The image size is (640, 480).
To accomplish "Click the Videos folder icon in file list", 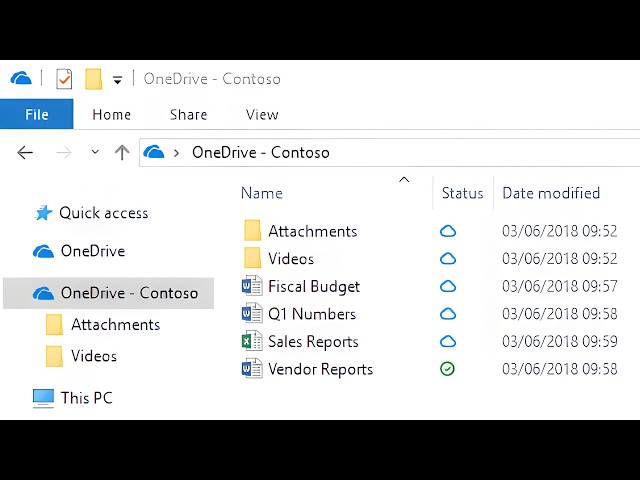I will [x=252, y=258].
